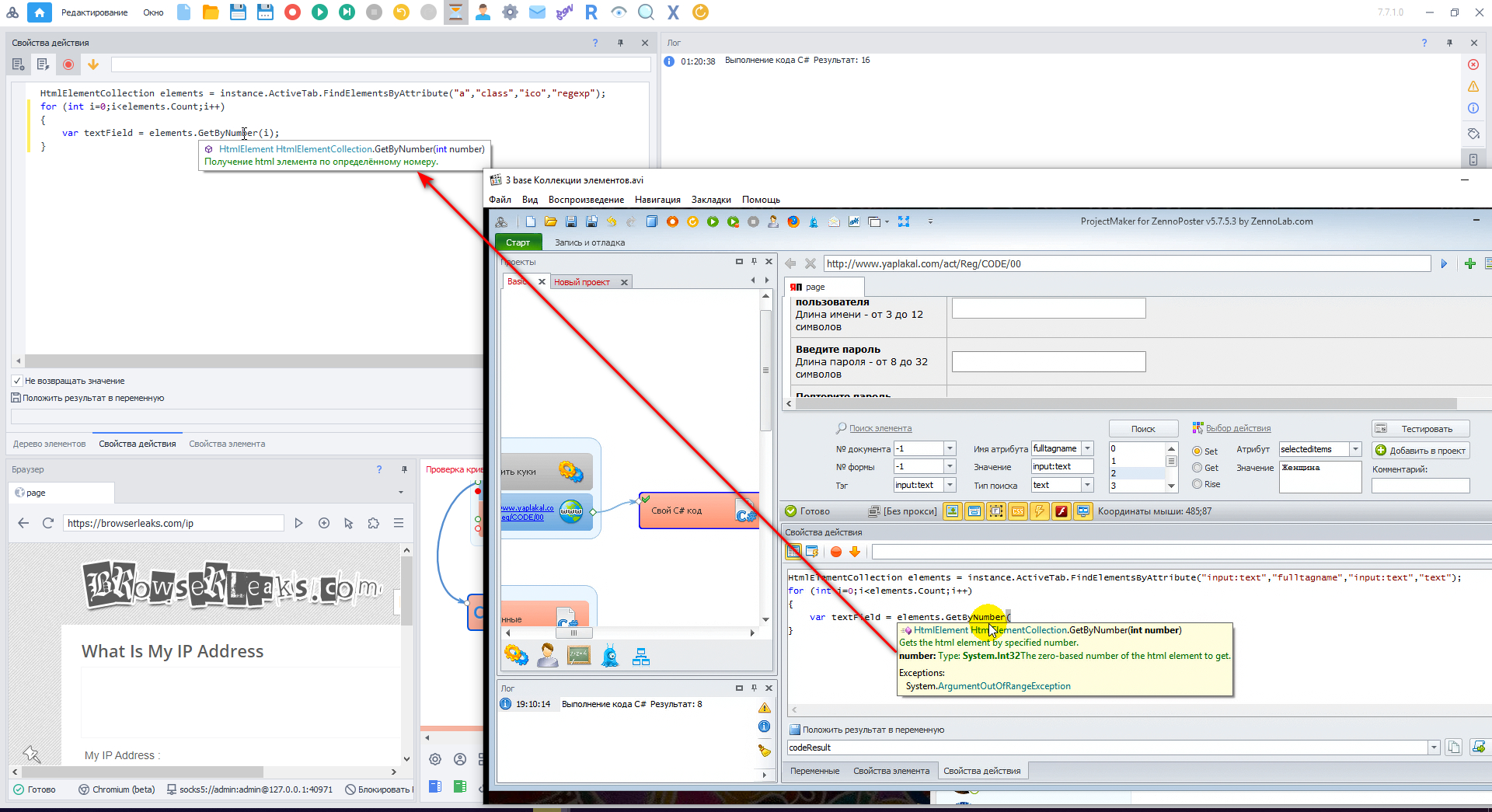Expand the browser tab list dropdown arrow
This screenshot has height=812, width=1492.
[x=401, y=493]
